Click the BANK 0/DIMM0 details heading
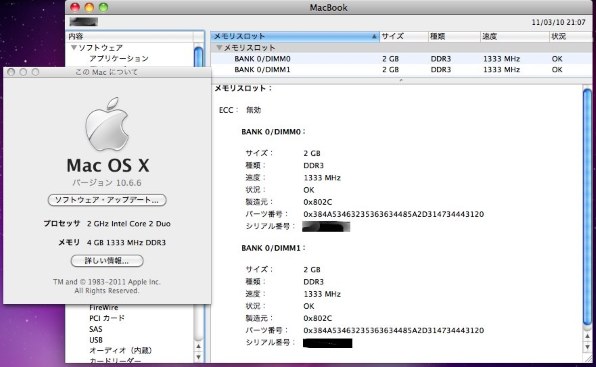This screenshot has width=596, height=367. (273, 132)
